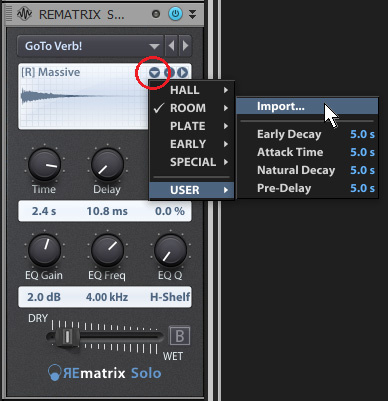Click the Delay knob
This screenshot has height=401, width=388.
click(107, 164)
